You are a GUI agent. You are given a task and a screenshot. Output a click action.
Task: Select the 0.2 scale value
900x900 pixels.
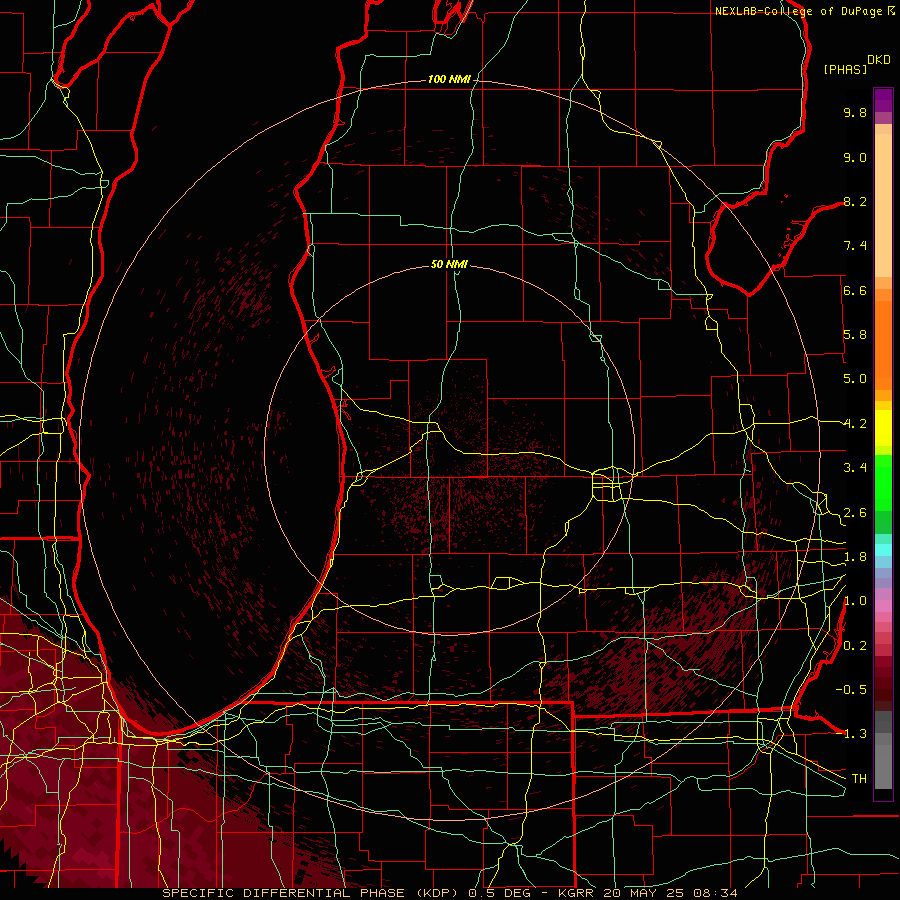tap(855, 646)
